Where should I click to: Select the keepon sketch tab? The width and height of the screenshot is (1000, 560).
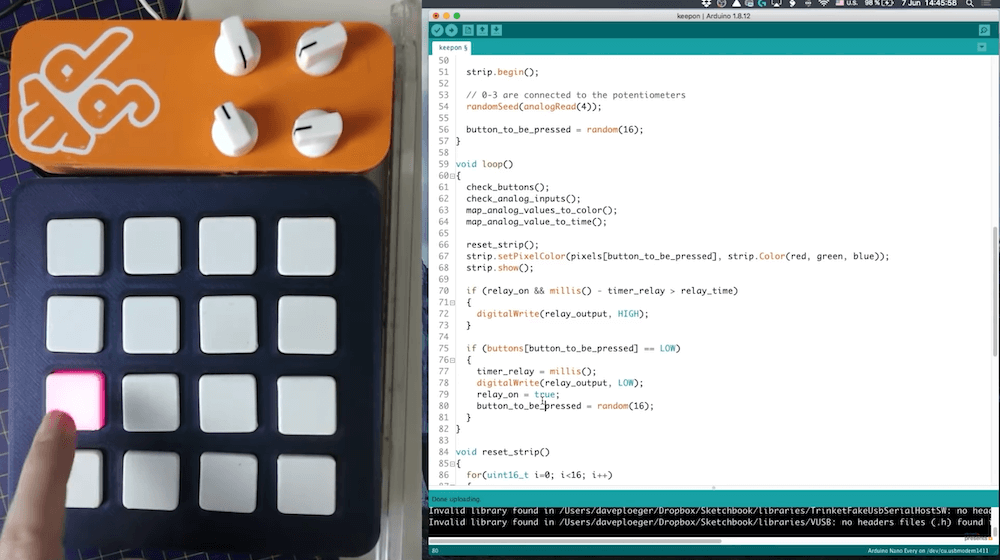coord(452,48)
